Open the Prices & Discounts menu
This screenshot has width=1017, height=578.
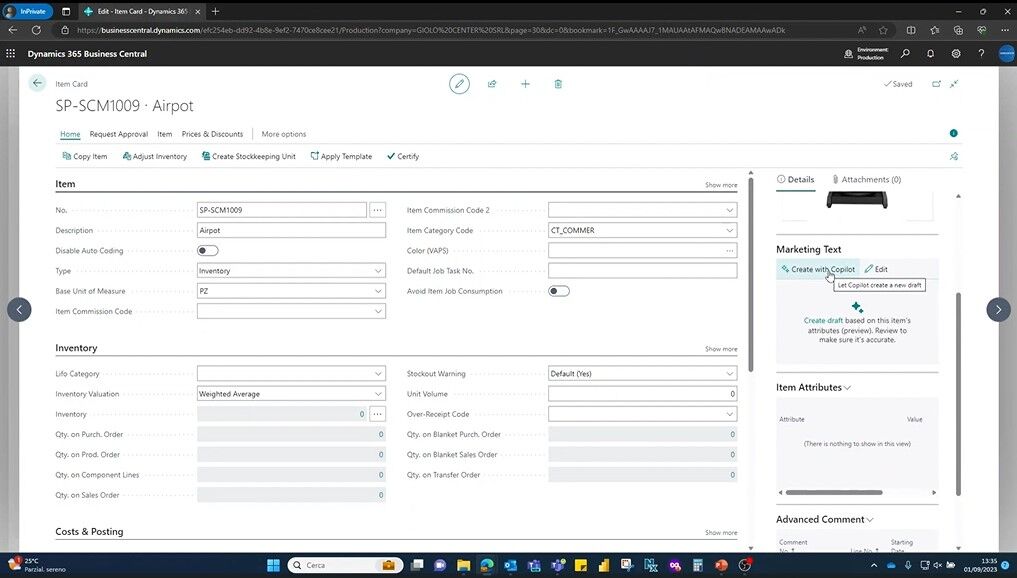[x=212, y=134]
